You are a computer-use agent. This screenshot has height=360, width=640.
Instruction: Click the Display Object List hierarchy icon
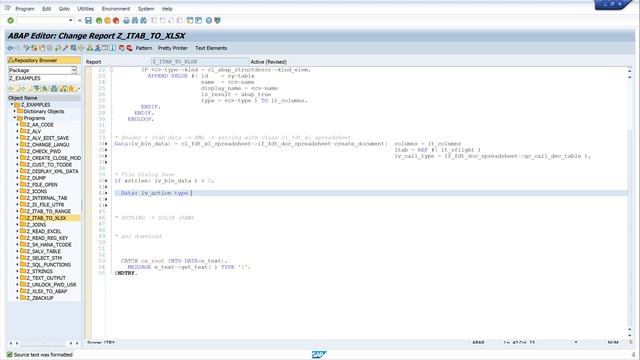click(x=90, y=48)
